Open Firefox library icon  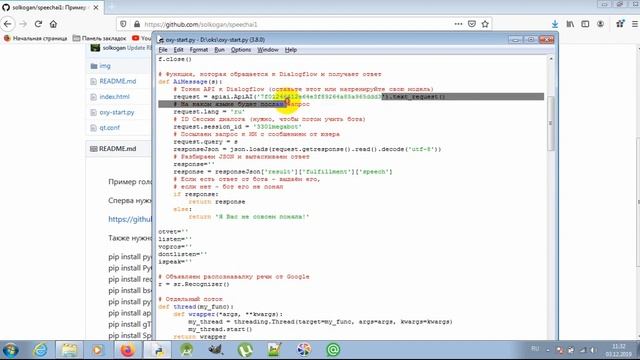570,24
